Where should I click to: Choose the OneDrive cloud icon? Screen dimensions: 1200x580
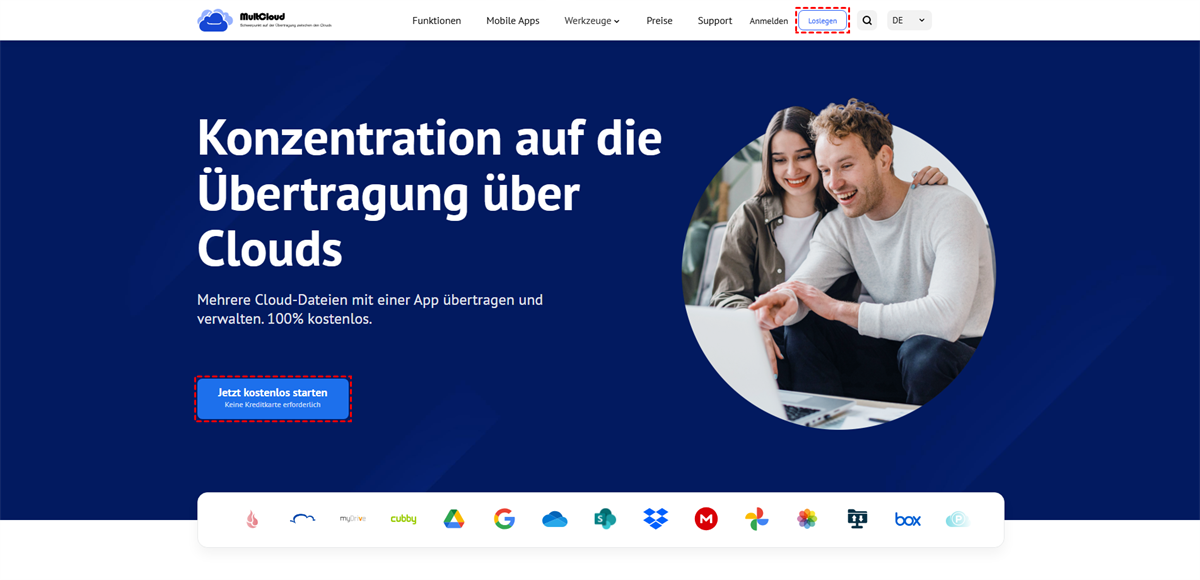coord(555,519)
